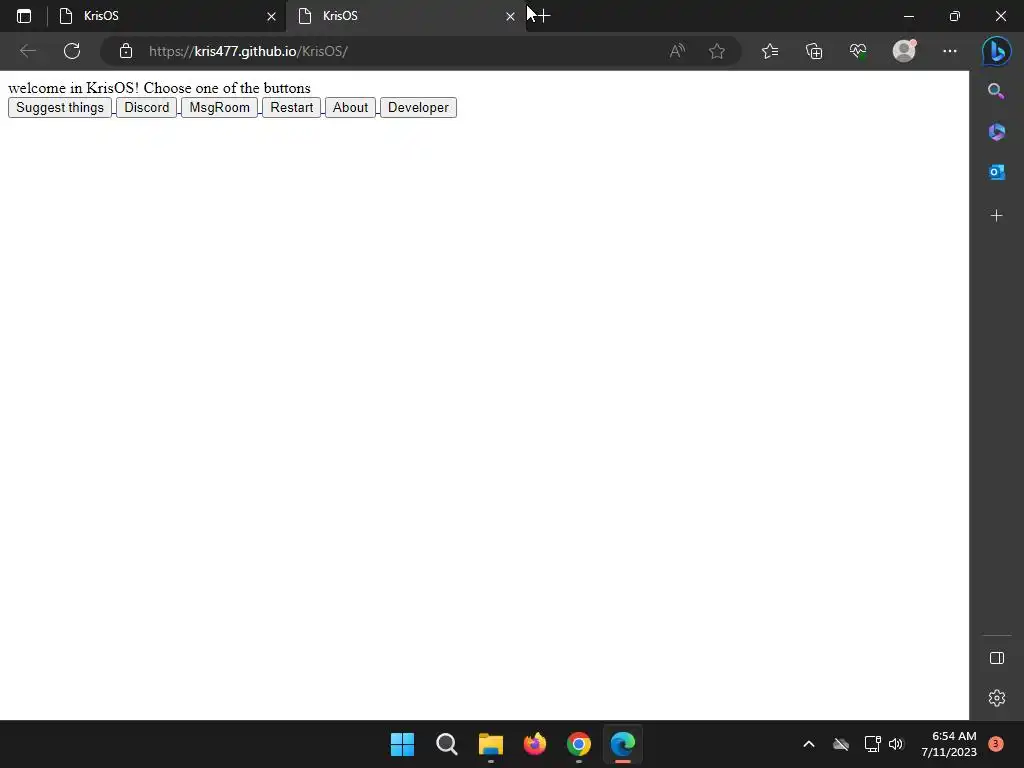Image resolution: width=1024 pixels, height=768 pixels.
Task: Close the first KrisOS tab
Action: [x=272, y=16]
